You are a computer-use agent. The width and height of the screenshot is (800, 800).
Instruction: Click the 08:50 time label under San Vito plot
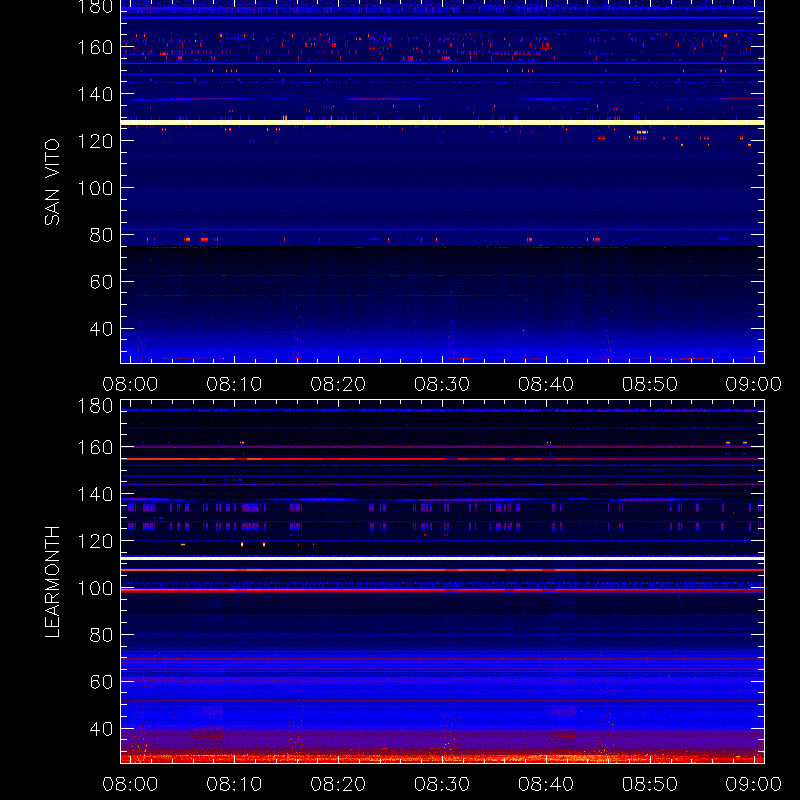click(650, 384)
